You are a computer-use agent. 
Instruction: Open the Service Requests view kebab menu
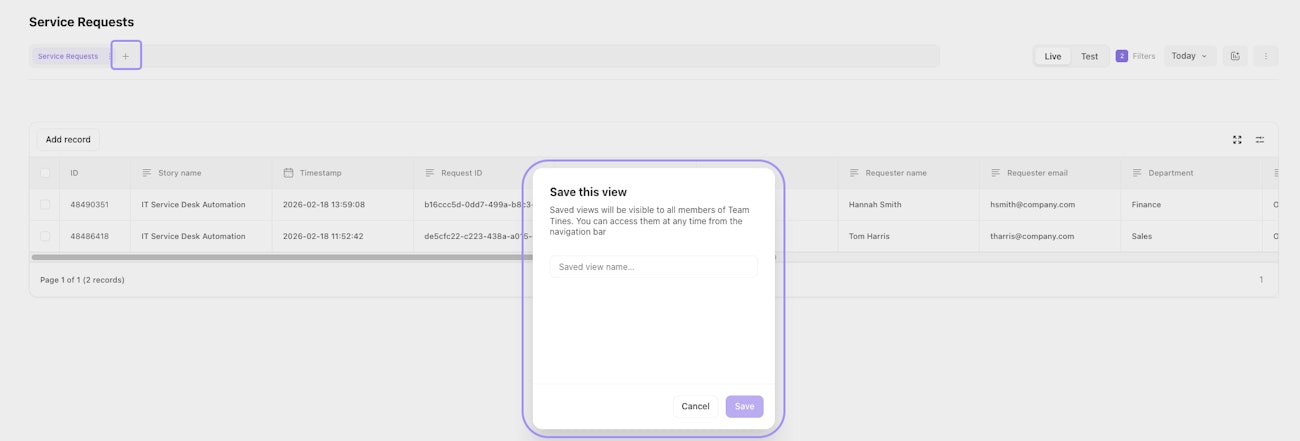coord(108,56)
